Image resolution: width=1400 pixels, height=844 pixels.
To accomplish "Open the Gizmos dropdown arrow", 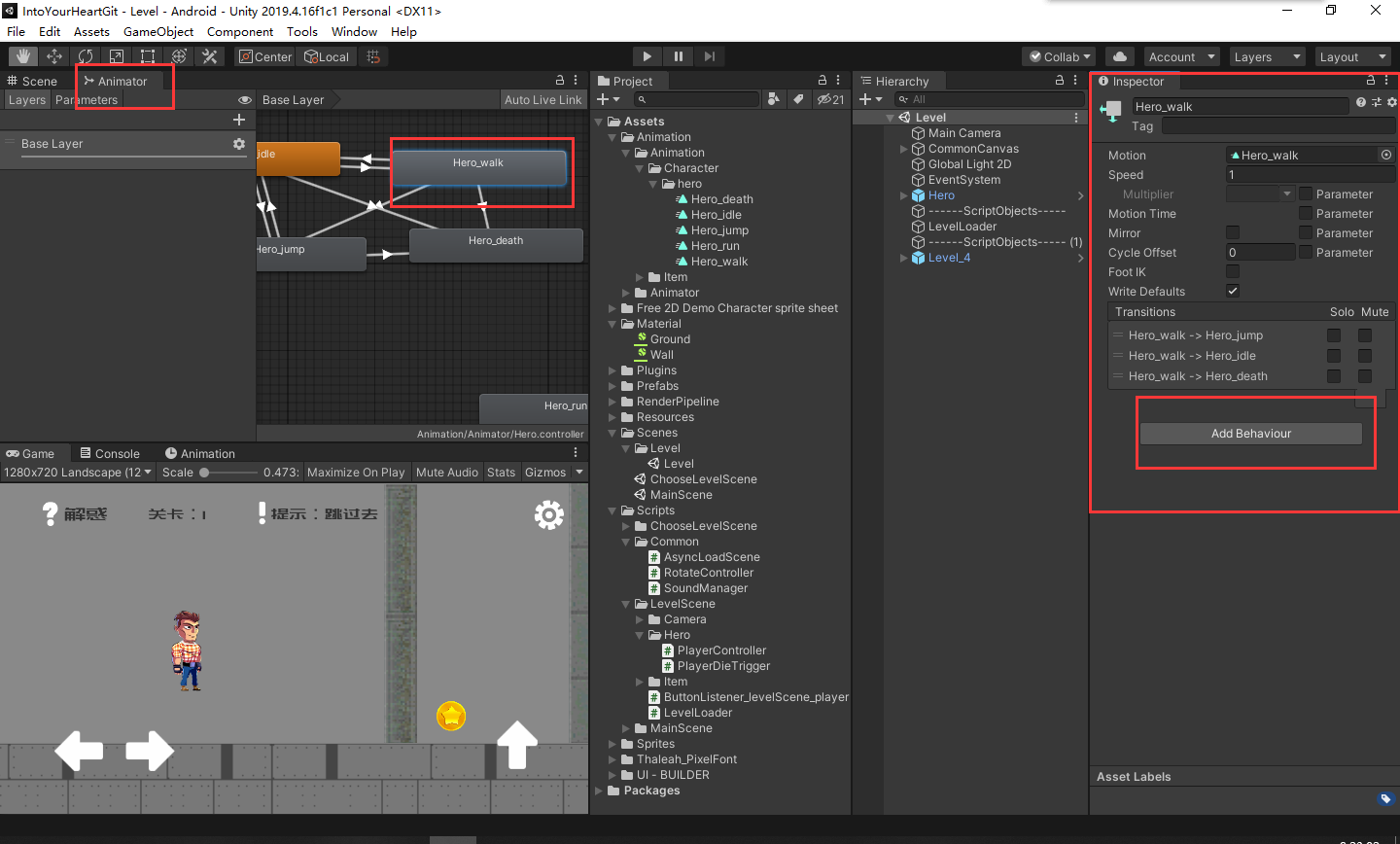I will pyautogui.click(x=579, y=473).
